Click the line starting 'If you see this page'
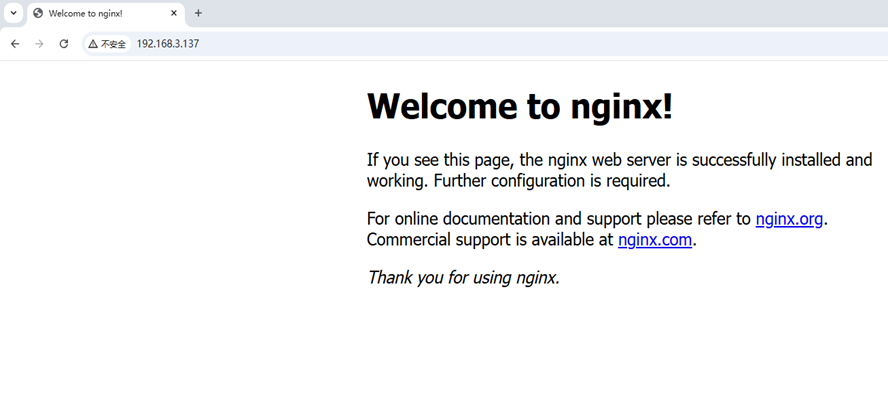The height and width of the screenshot is (417, 888). click(x=620, y=160)
